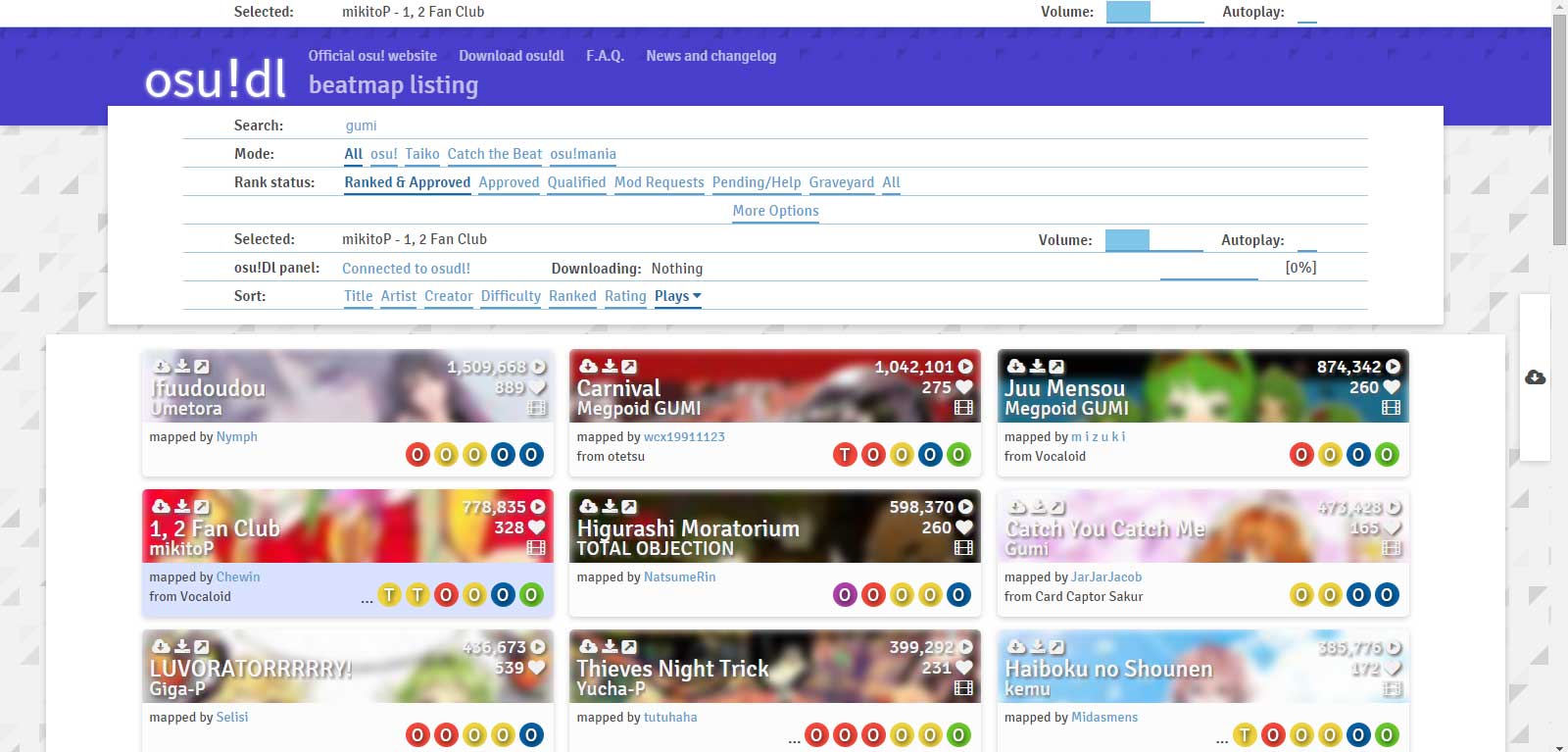Image resolution: width=1568 pixels, height=752 pixels.
Task: Select the Thieves Night Trick beatmap thumbnail
Action: (x=775, y=666)
